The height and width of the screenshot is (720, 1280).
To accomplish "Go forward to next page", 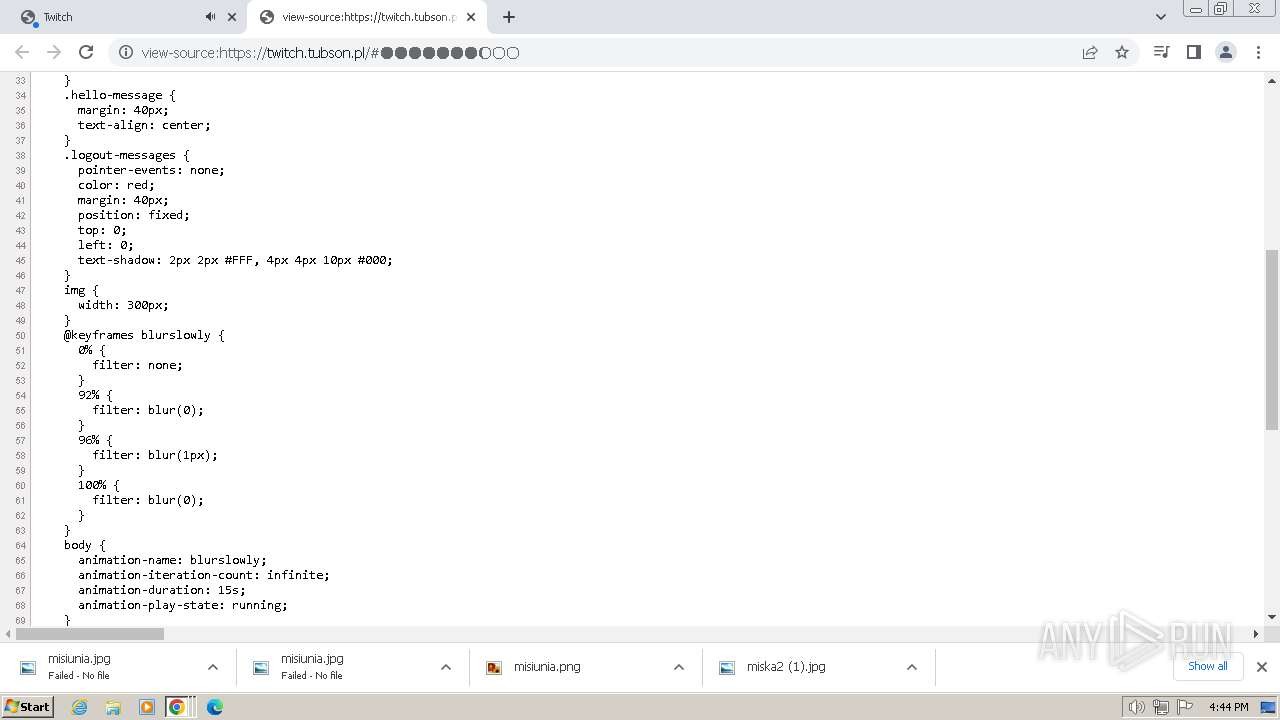I will 54,52.
